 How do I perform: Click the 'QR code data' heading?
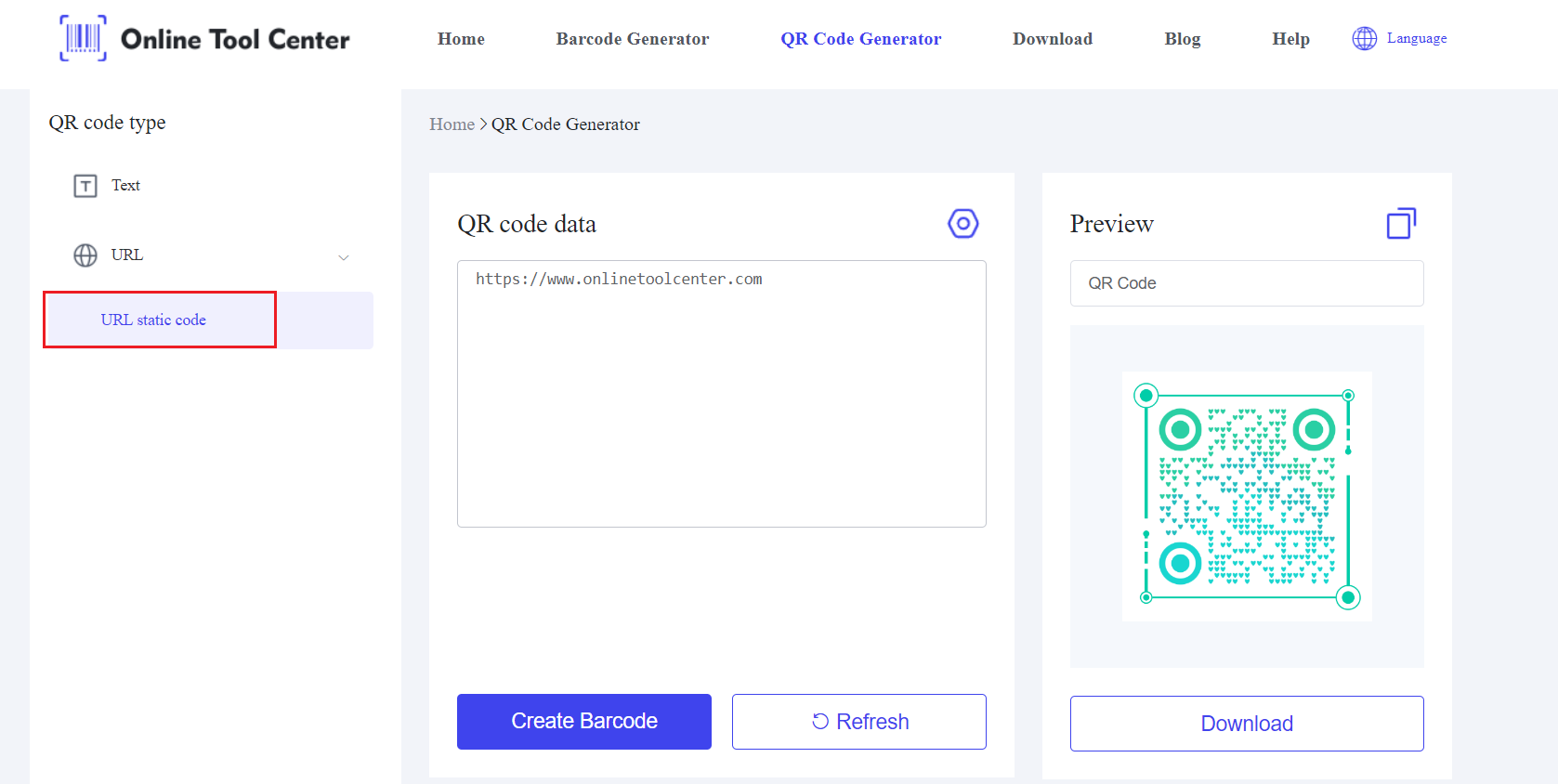(527, 224)
